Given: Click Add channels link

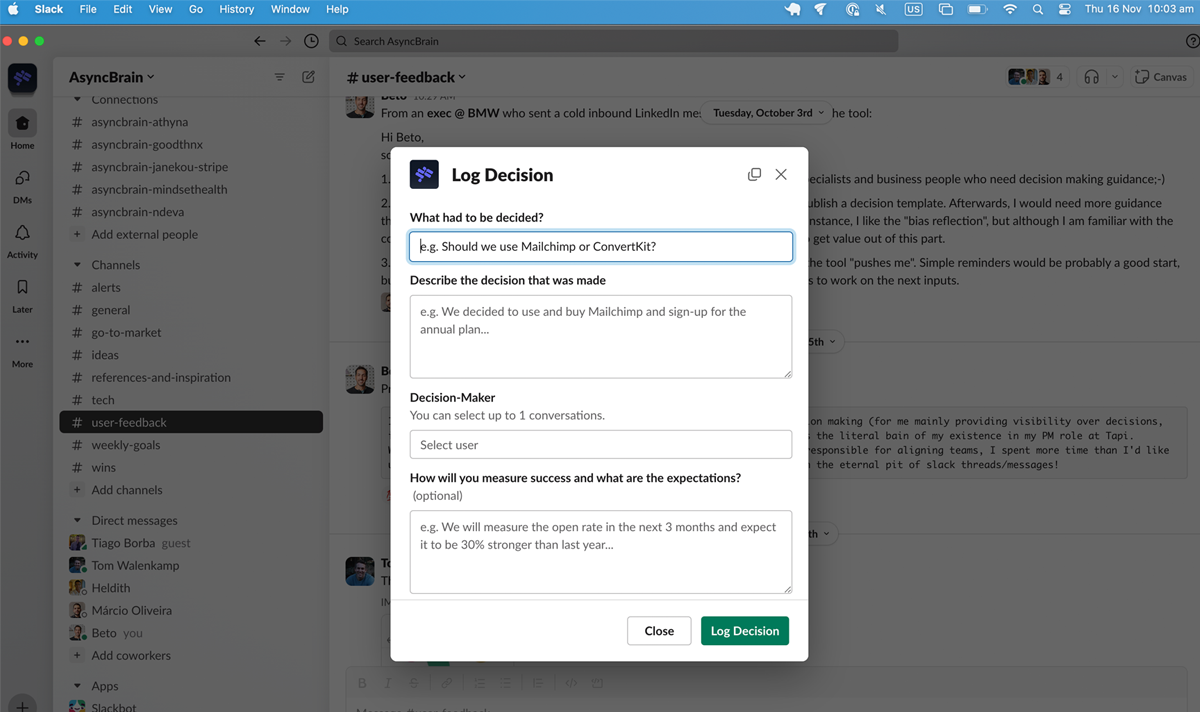Looking at the screenshot, I should [126, 490].
